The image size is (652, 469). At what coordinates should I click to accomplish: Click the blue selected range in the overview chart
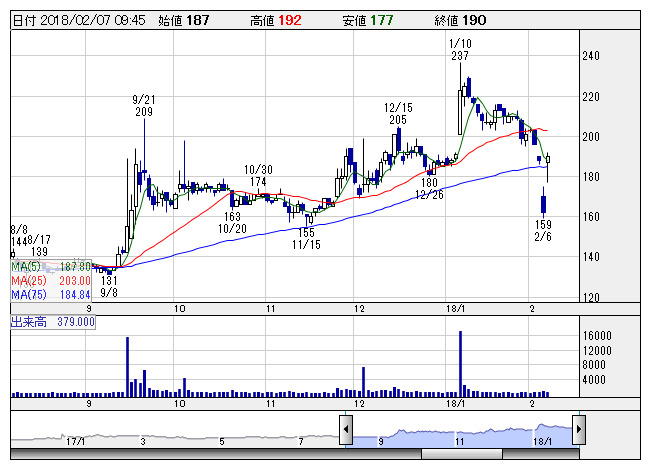click(460, 435)
